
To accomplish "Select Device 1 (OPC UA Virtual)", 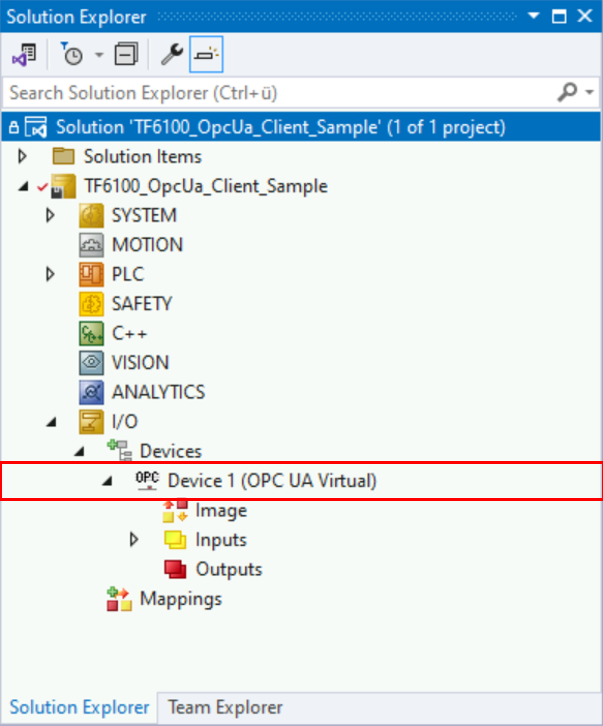I will (x=271, y=481).
